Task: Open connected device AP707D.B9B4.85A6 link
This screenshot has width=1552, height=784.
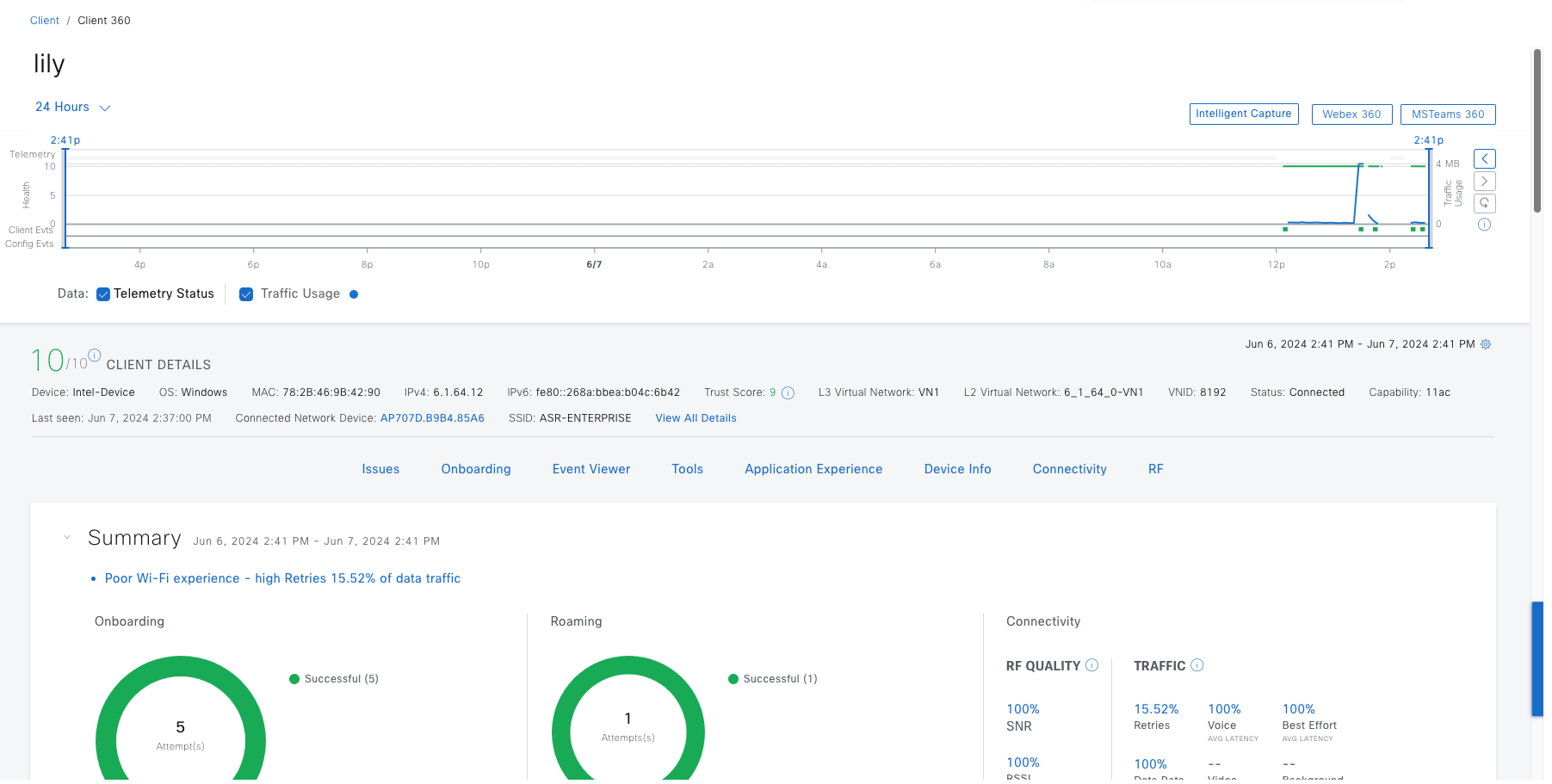Action: [x=432, y=418]
